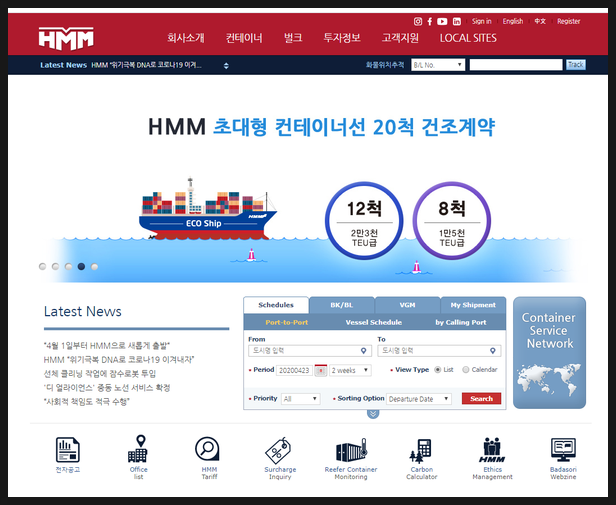Open the header news ticker headline
The width and height of the screenshot is (616, 505).
click(x=147, y=65)
